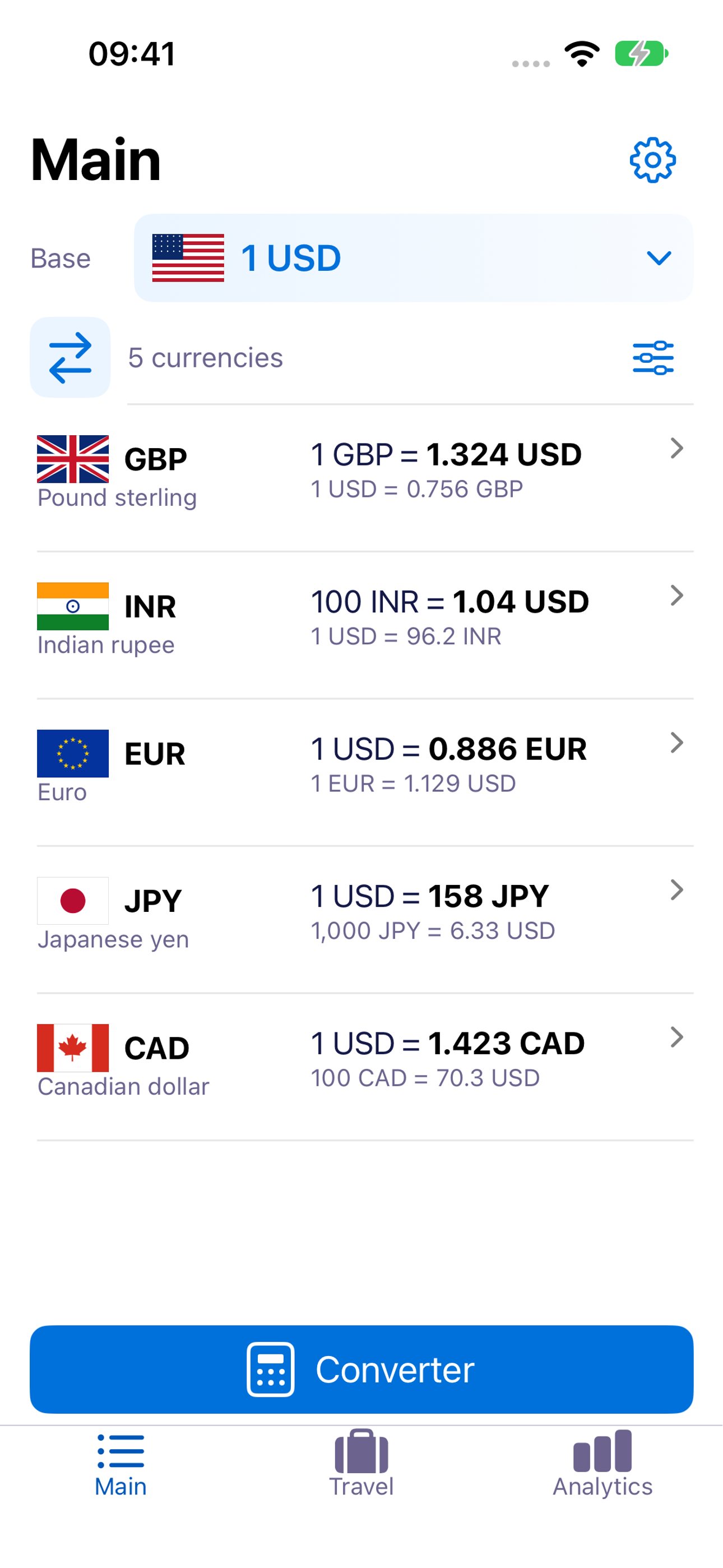Screen dimensions: 723x1568
Task: Open currency list filter sliders icon
Action: (x=653, y=358)
